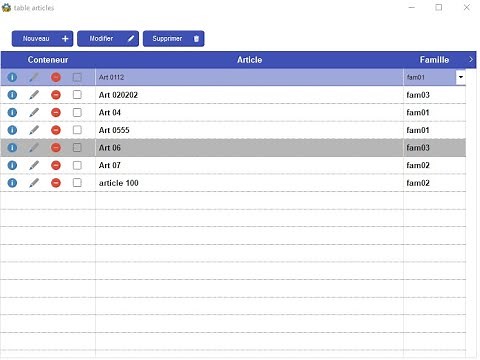The width and height of the screenshot is (480, 360).
Task: Edit the Art 0112 article name field
Action: [x=249, y=77]
